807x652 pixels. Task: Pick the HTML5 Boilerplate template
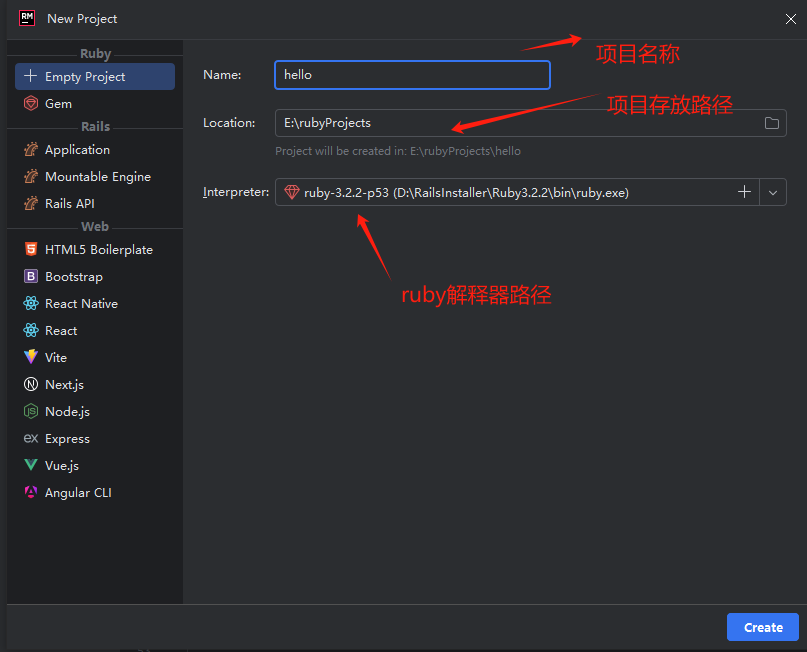pyautogui.click(x=95, y=249)
